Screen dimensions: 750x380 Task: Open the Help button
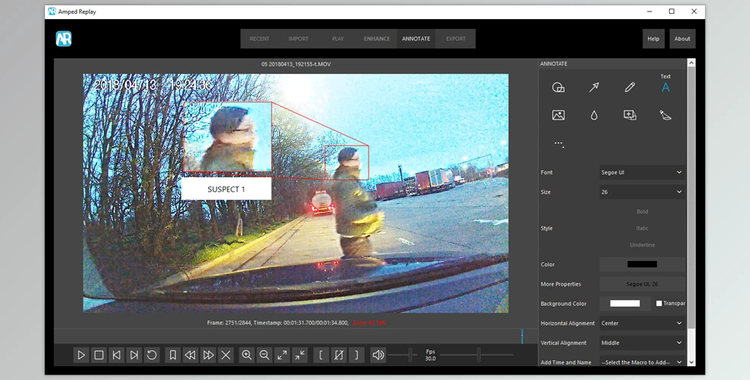tap(653, 39)
